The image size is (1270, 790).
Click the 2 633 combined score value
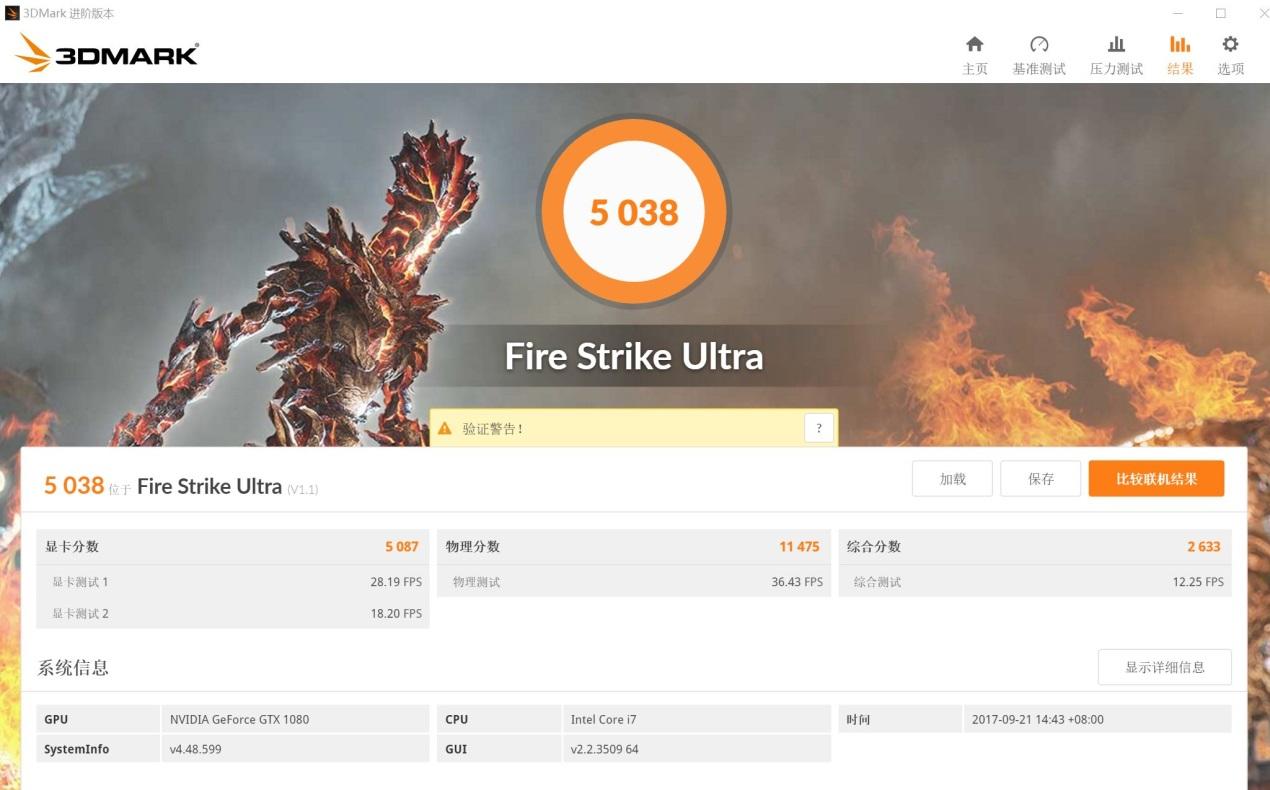click(1204, 547)
